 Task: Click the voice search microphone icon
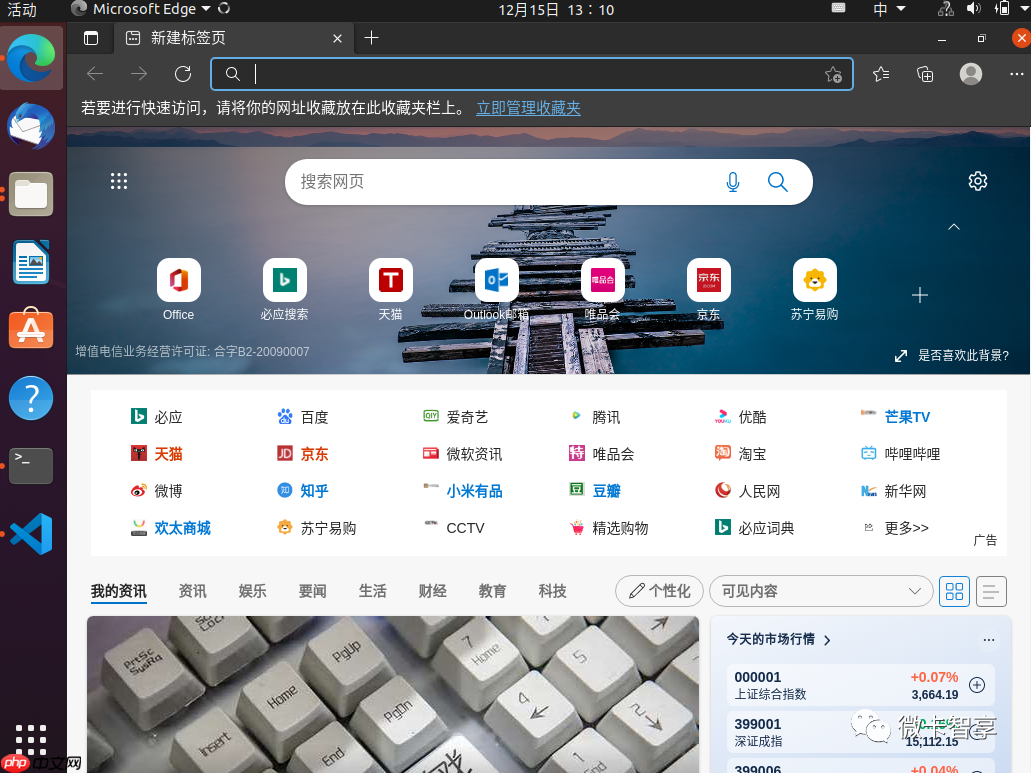point(733,182)
